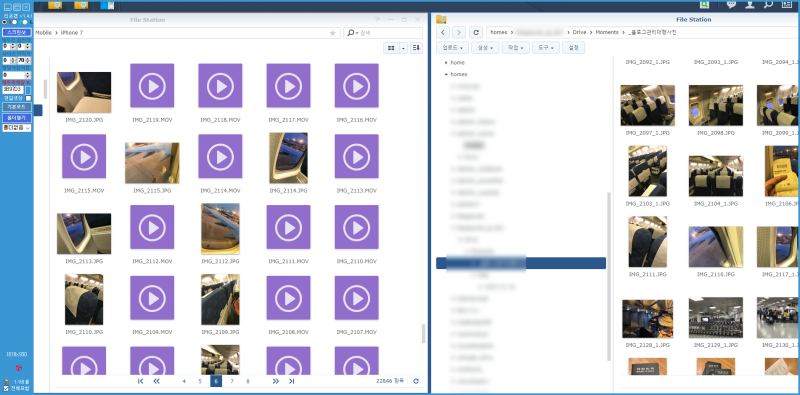Select the IMG_2108.MOV video icon
Screen dimensions: 800x395
point(288,298)
